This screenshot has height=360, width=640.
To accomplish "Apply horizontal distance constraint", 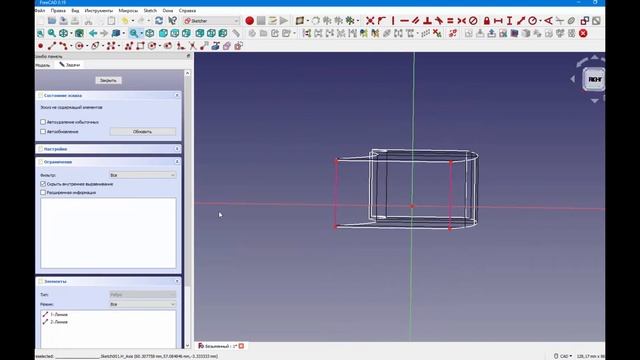I will tap(498, 20).
